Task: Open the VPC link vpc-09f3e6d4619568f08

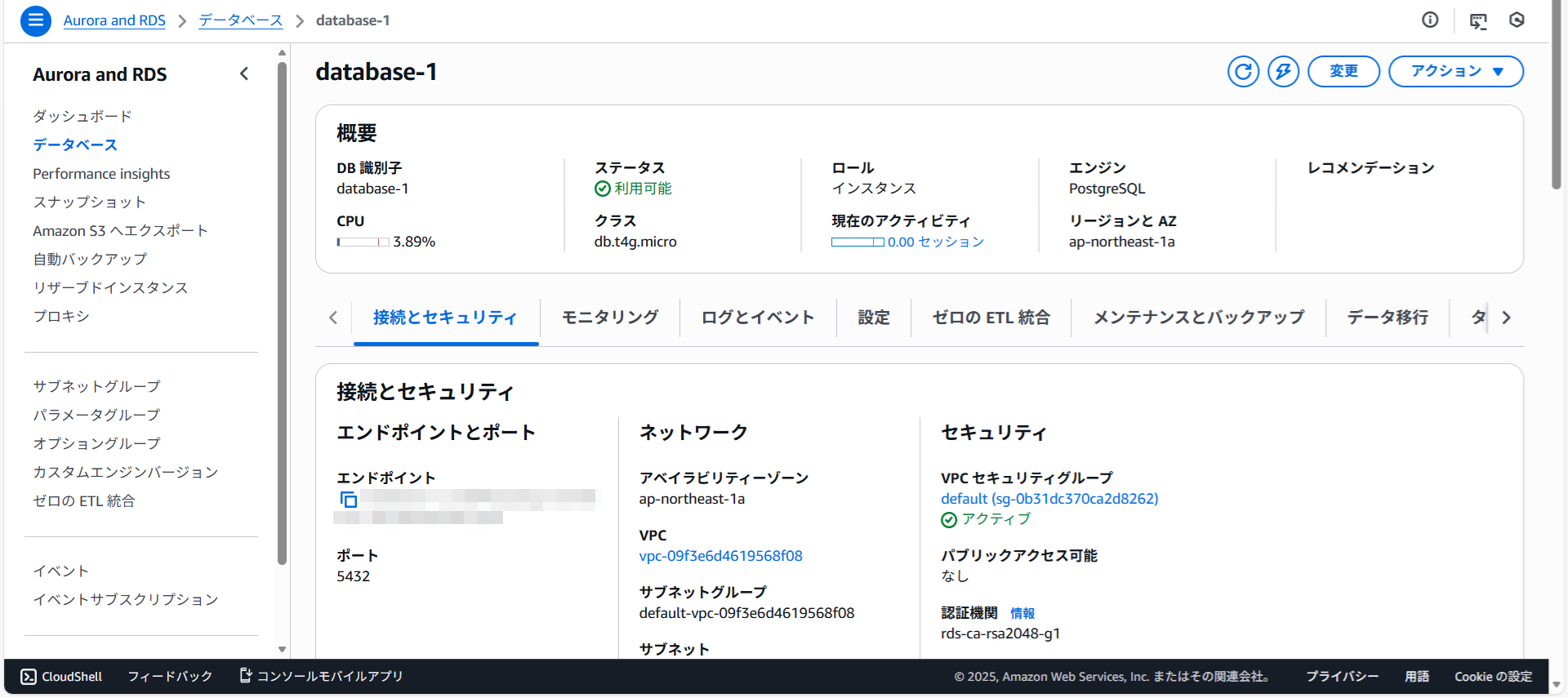Action: pyautogui.click(x=720, y=556)
